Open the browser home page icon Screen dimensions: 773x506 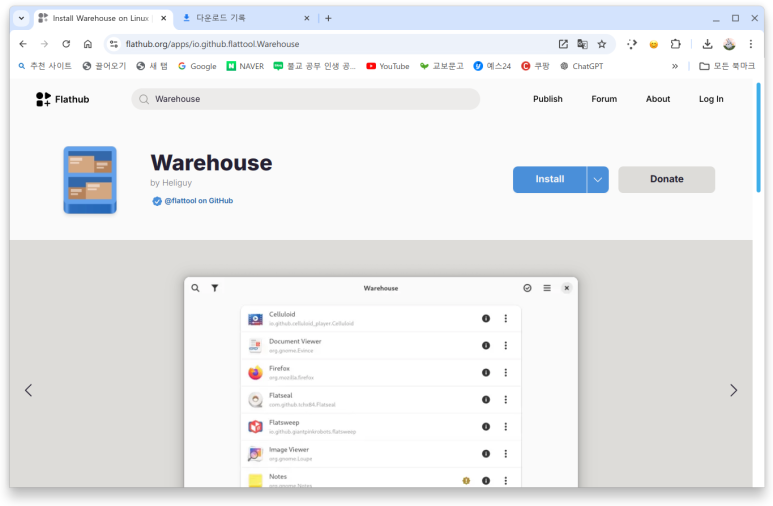pos(88,44)
